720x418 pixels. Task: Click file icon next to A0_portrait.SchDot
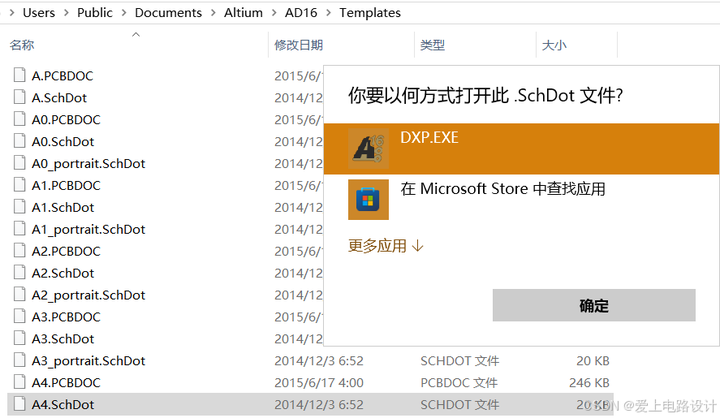coord(19,163)
